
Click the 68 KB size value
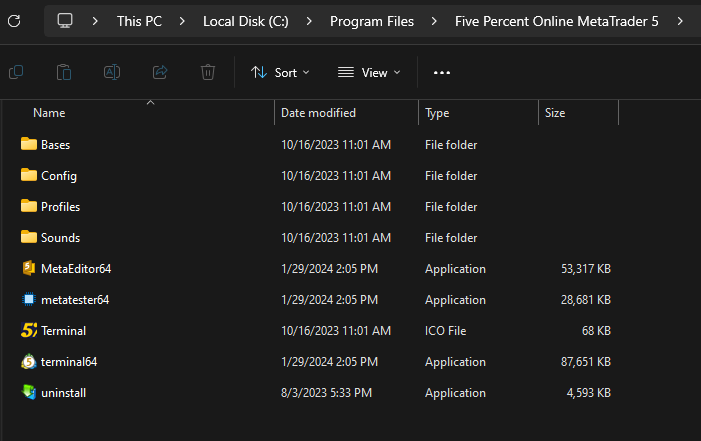596,331
